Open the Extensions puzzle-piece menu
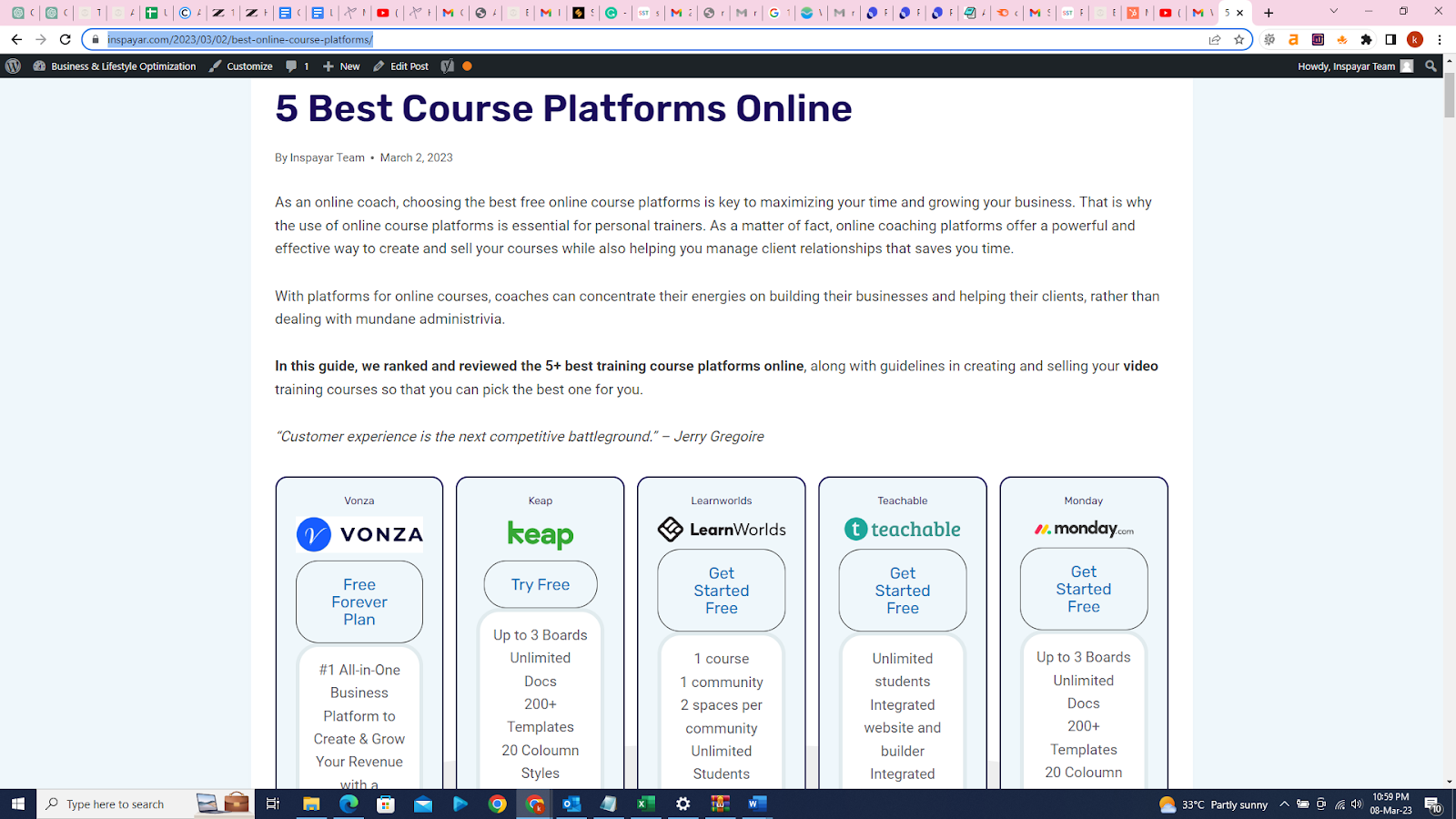Image resolution: width=1456 pixels, height=819 pixels. pos(1366,39)
